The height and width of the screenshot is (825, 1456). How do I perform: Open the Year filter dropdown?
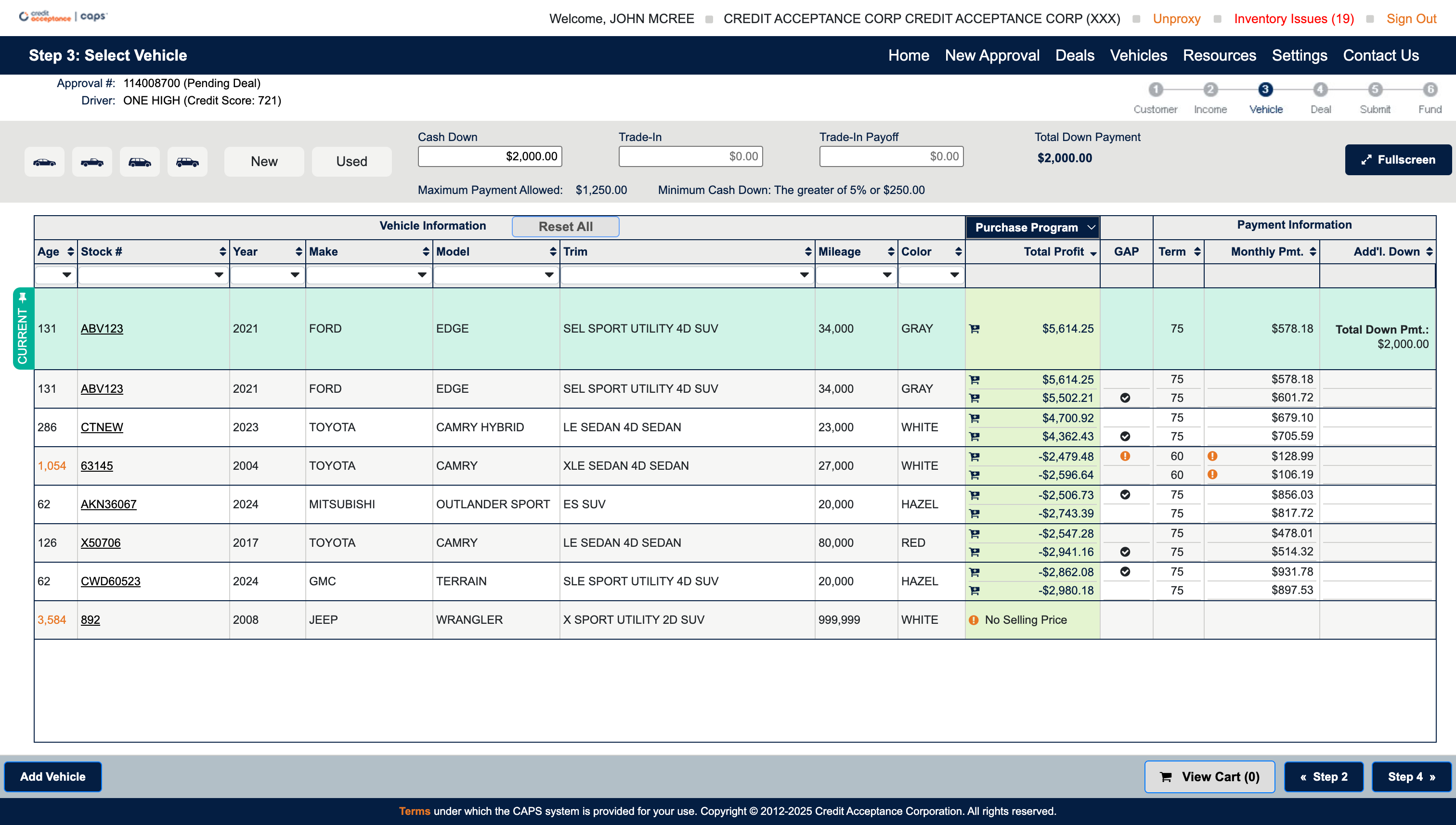pos(267,275)
